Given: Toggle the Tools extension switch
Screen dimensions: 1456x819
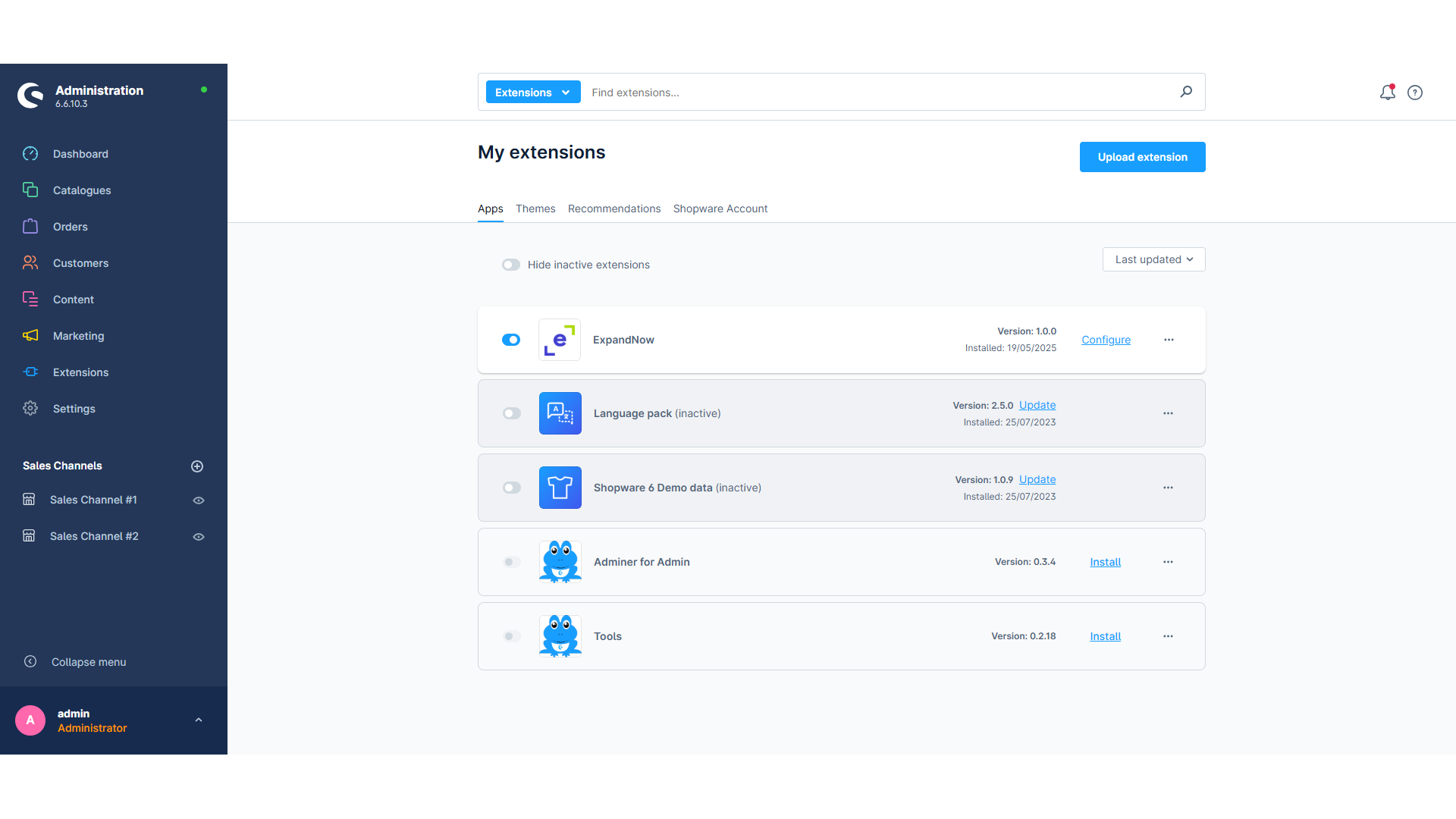Looking at the screenshot, I should click(x=512, y=636).
